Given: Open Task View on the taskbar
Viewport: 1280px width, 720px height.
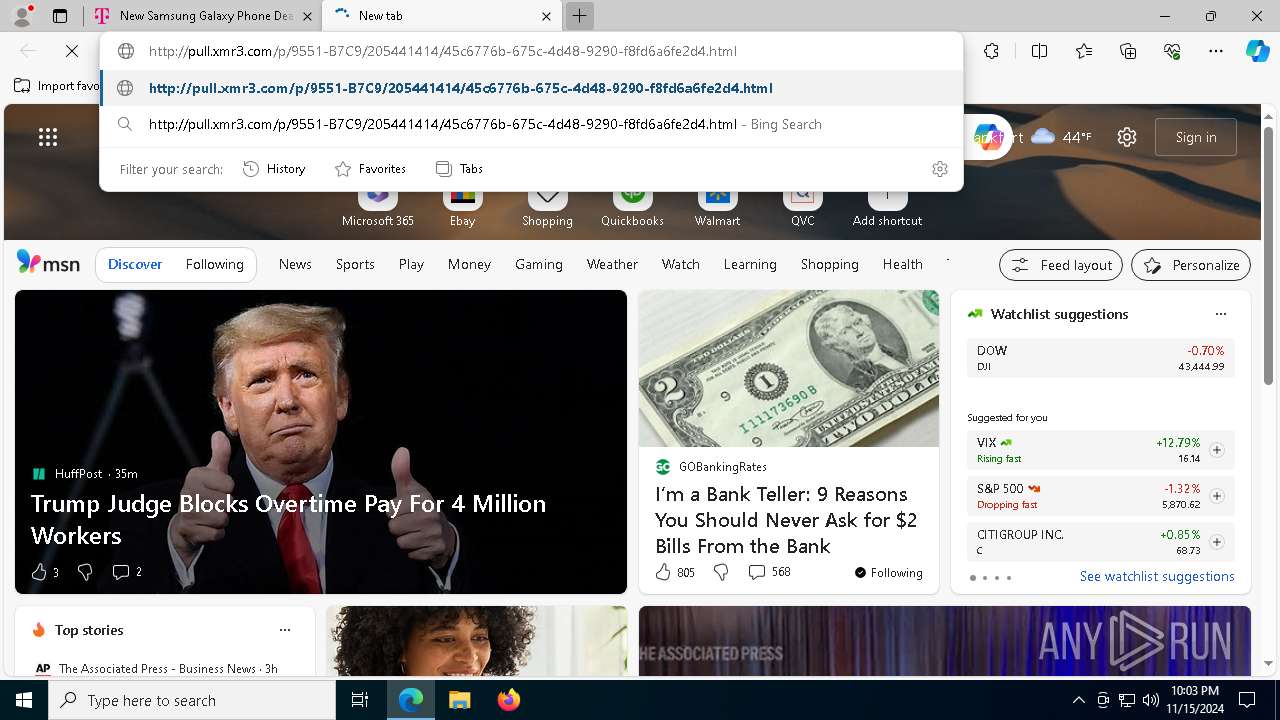Looking at the screenshot, I should point(360,700).
